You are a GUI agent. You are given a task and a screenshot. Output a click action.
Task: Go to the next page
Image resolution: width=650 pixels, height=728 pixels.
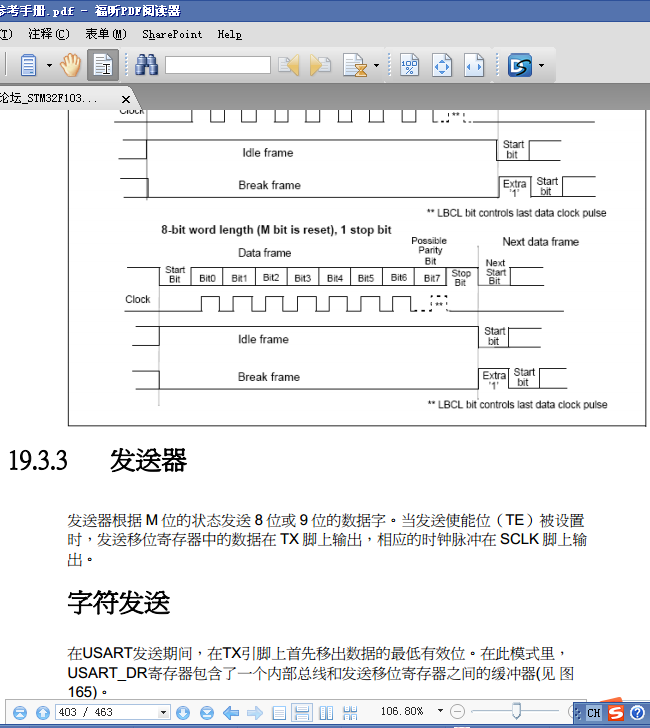[x=183, y=712]
